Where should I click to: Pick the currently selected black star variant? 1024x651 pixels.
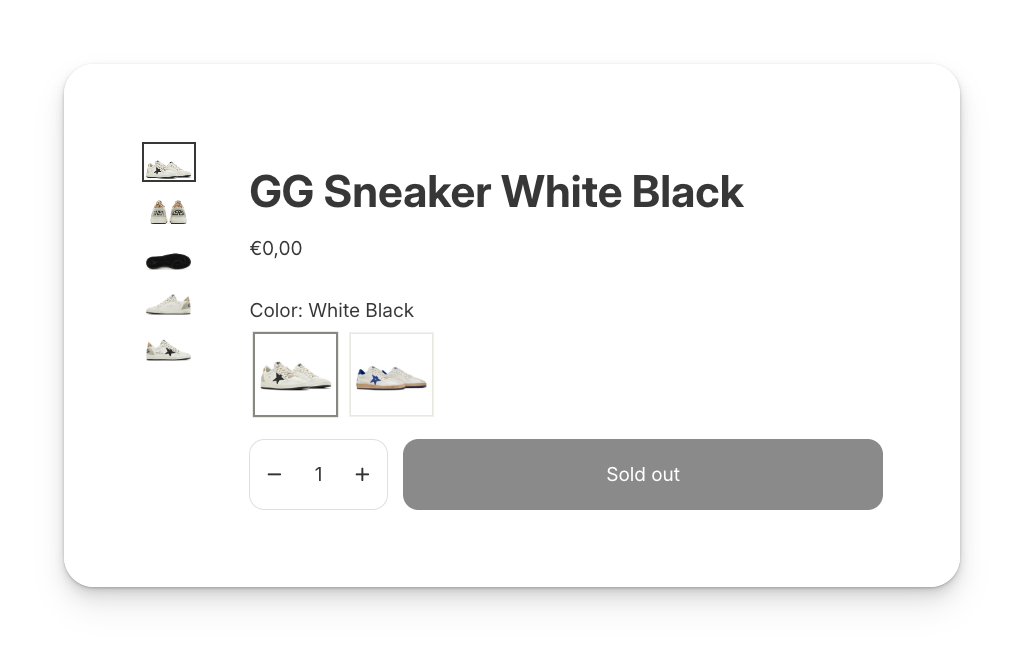tap(295, 374)
